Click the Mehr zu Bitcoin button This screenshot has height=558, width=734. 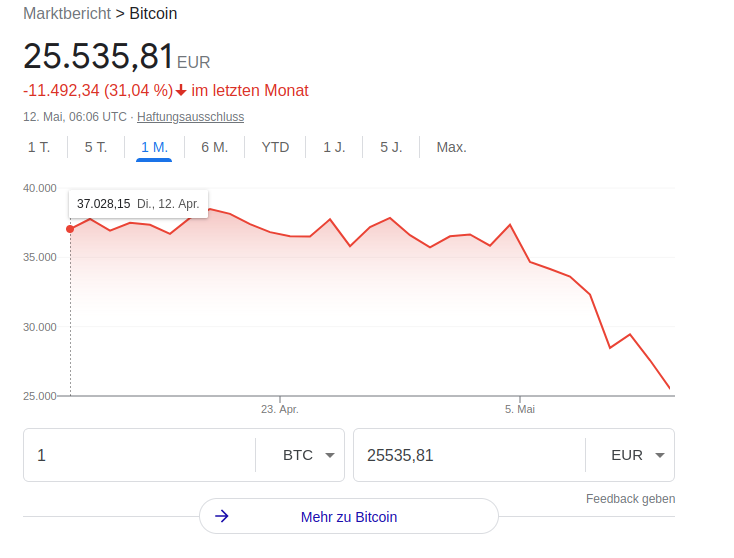click(x=349, y=516)
